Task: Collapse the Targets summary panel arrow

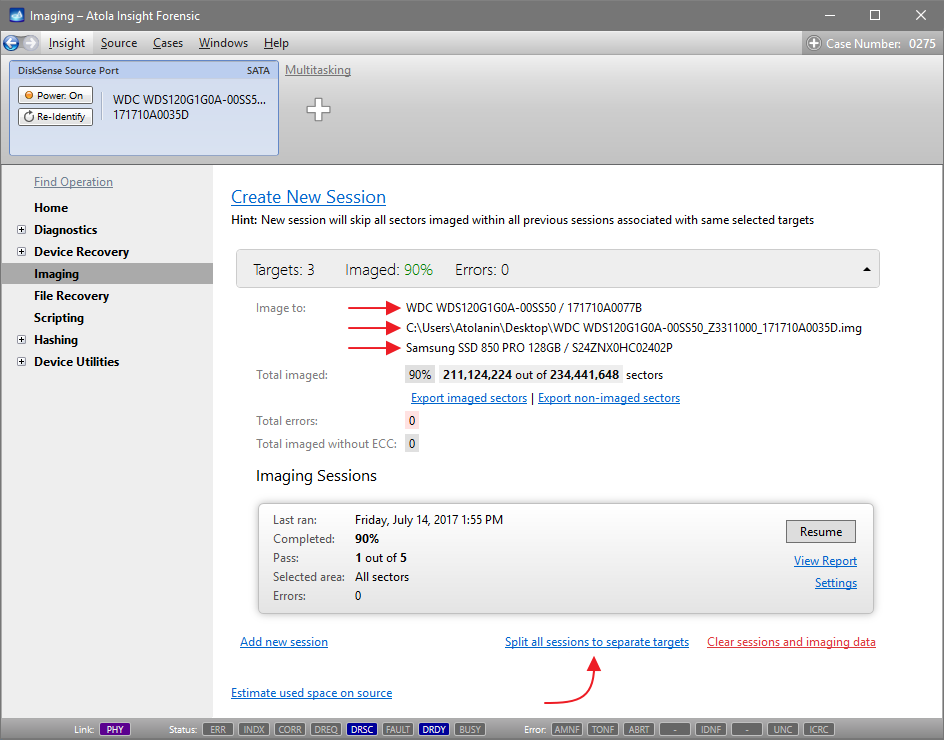Action: pos(864,270)
